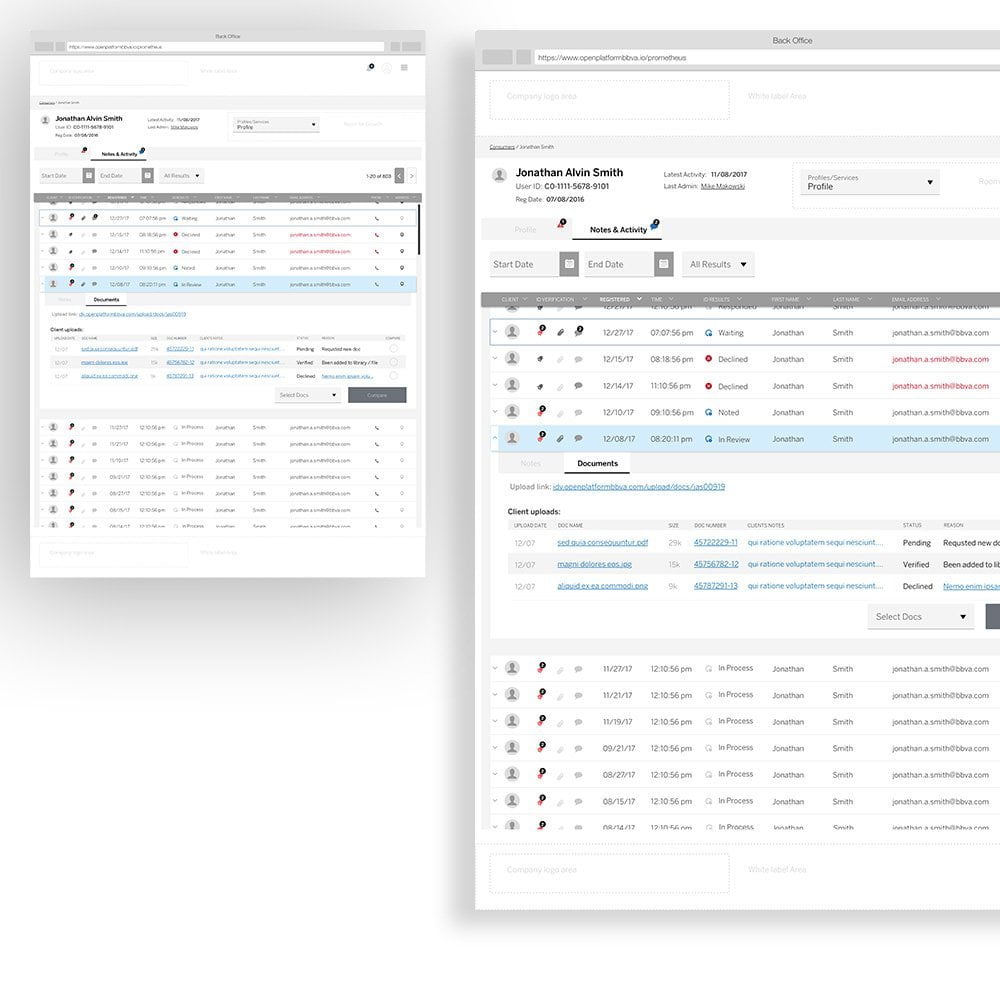Open All Results filter dropdown in large window
1000x1000 pixels.
click(x=719, y=264)
